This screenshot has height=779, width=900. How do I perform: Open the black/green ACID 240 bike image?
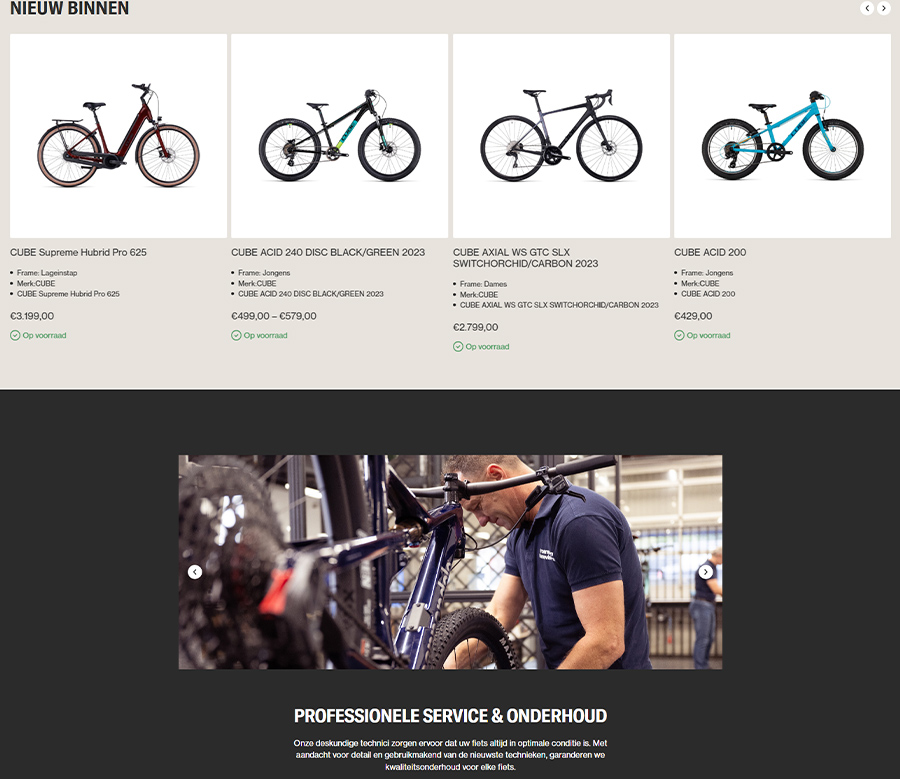pyautogui.click(x=339, y=136)
